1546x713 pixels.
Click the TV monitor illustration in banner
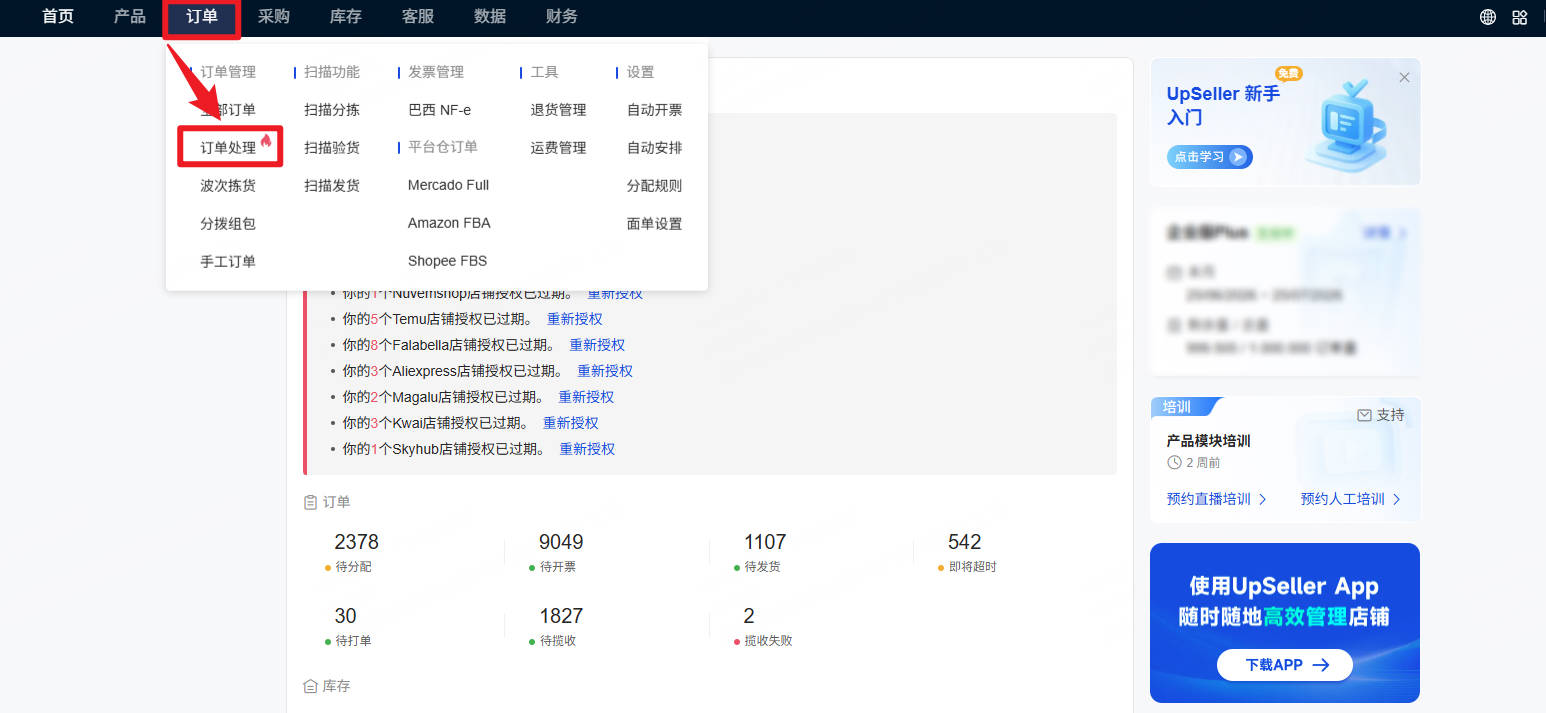pos(1346,124)
